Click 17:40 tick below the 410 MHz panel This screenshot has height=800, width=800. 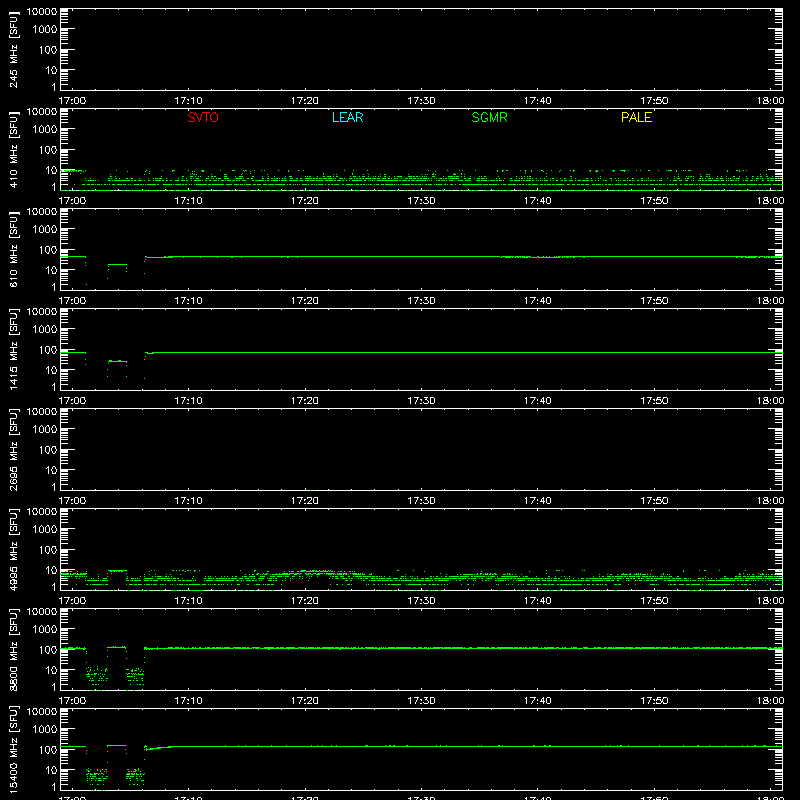coord(538,201)
